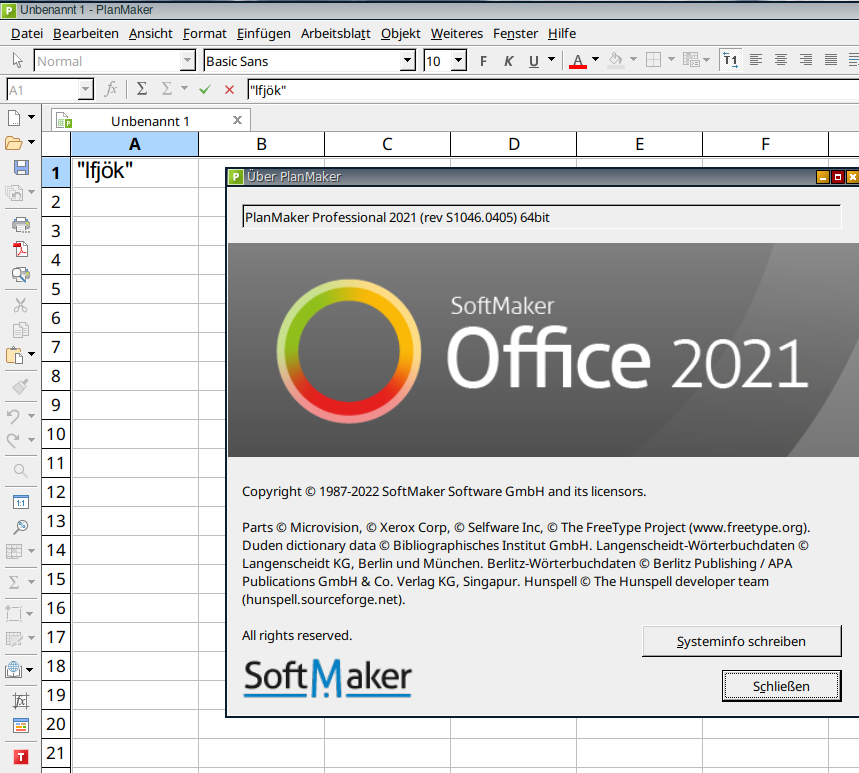Select column B header
The image size is (859, 773).
[261, 144]
